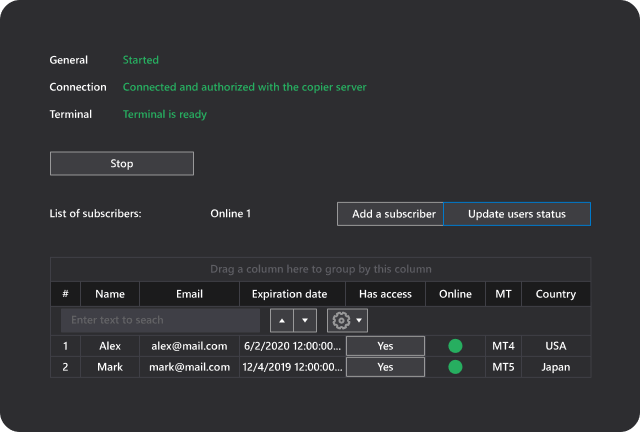640x432 pixels.
Task: Select the Alex name cell
Action: pos(110,346)
